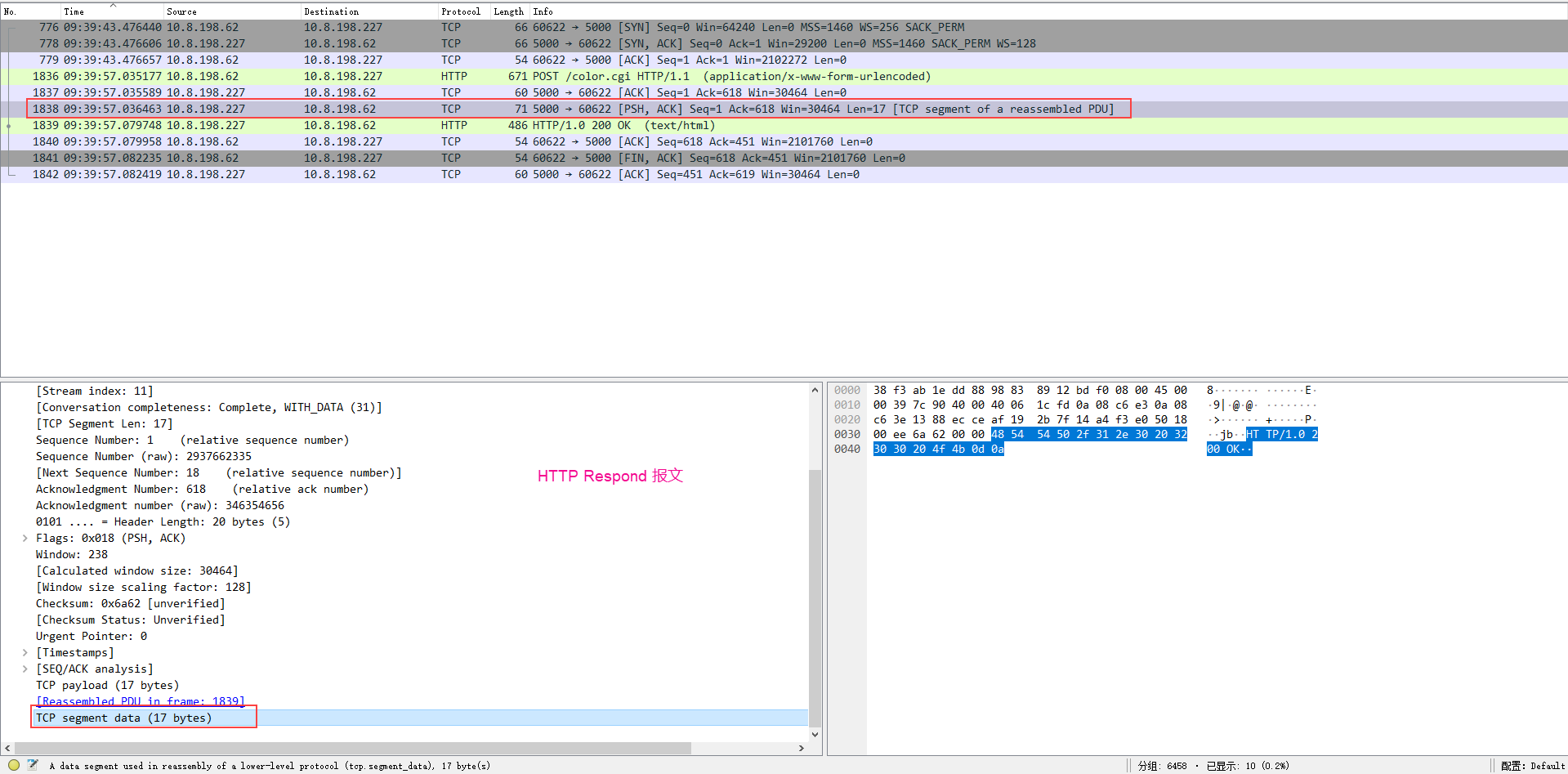Select packet 1842 final ACK row
The height and width of the screenshot is (774, 1568).
pos(784,174)
